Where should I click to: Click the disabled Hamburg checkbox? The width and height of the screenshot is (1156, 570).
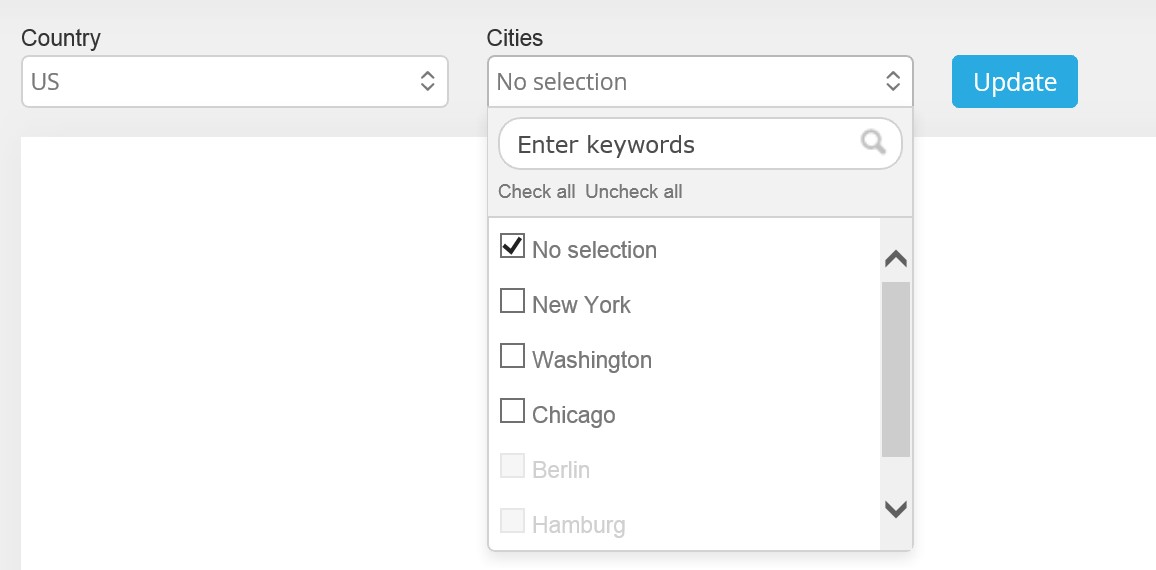[512, 521]
